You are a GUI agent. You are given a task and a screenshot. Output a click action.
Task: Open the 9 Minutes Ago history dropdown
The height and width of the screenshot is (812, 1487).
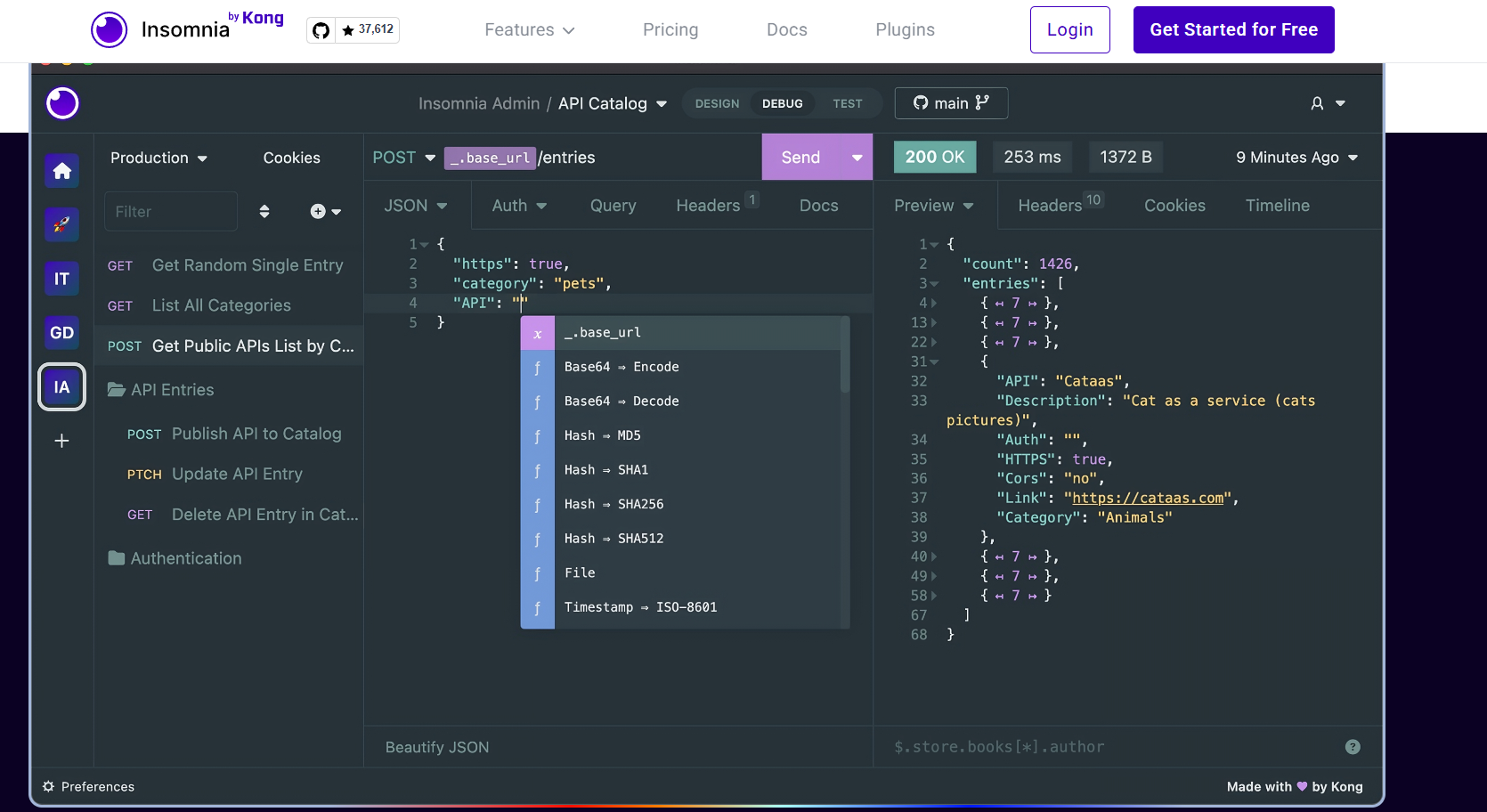coord(1296,158)
